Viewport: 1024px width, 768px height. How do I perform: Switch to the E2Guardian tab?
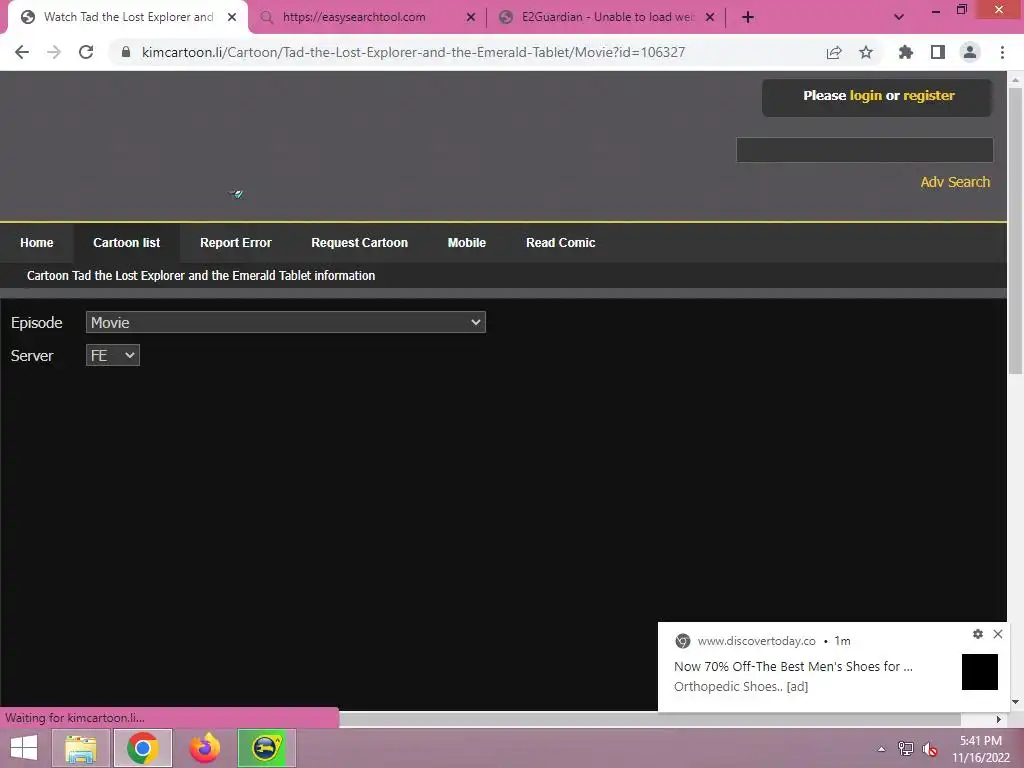coord(607,17)
